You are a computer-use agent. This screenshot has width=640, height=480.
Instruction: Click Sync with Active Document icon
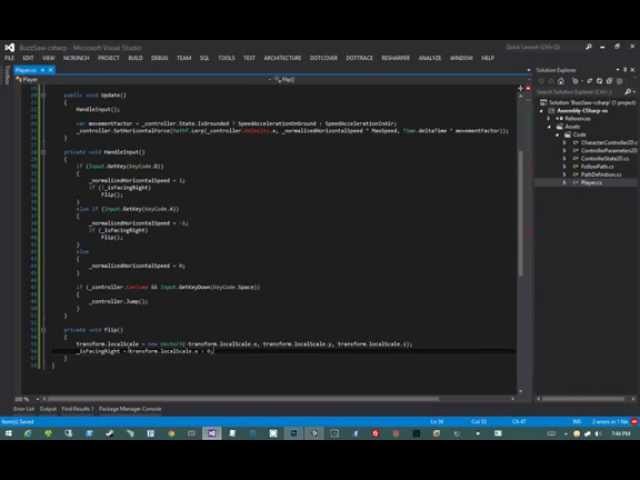point(589,81)
